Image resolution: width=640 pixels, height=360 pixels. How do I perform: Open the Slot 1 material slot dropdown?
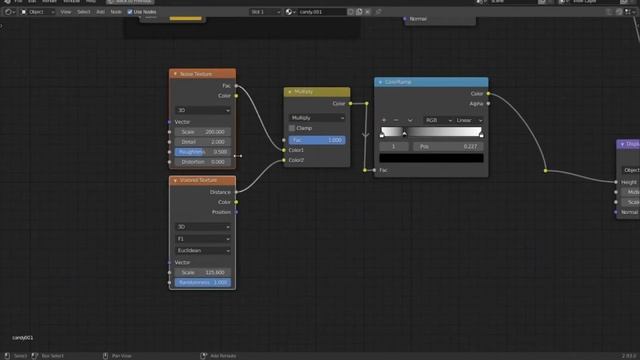click(x=265, y=12)
